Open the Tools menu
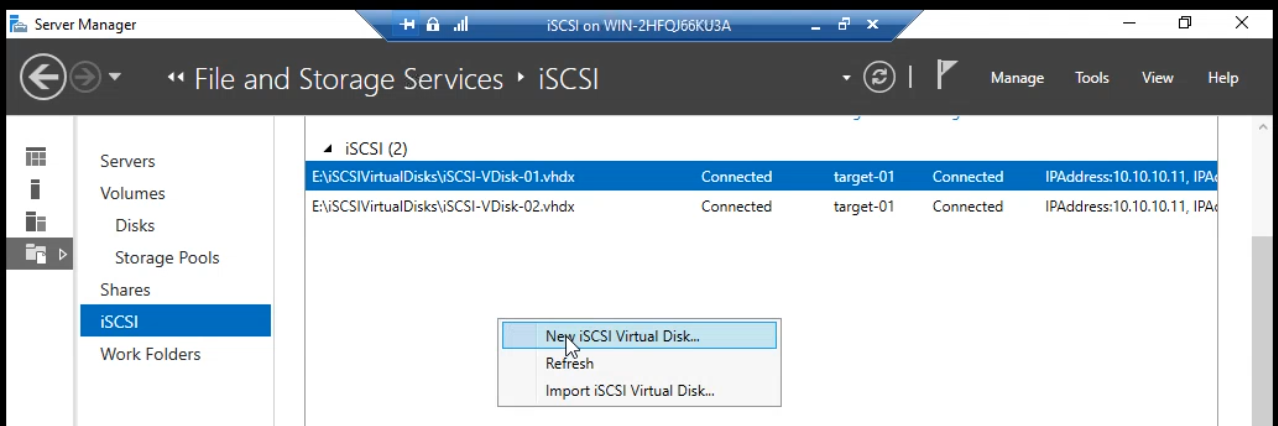The width and height of the screenshot is (1278, 426). 1092,78
